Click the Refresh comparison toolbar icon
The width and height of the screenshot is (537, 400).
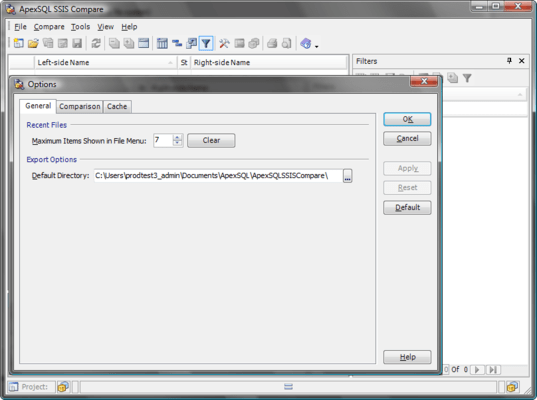pyautogui.click(x=96, y=43)
